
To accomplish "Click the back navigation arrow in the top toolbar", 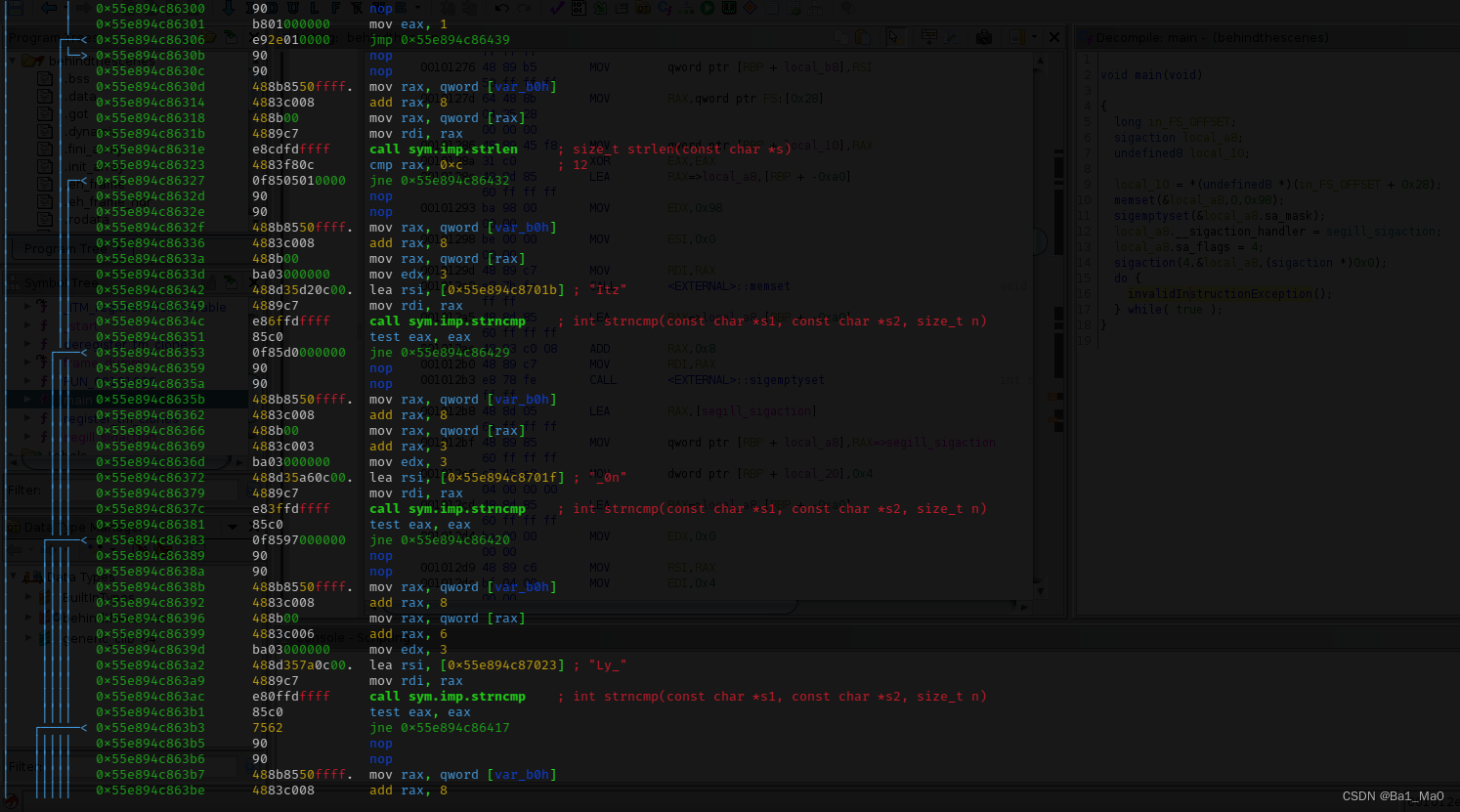I will coord(49,8).
